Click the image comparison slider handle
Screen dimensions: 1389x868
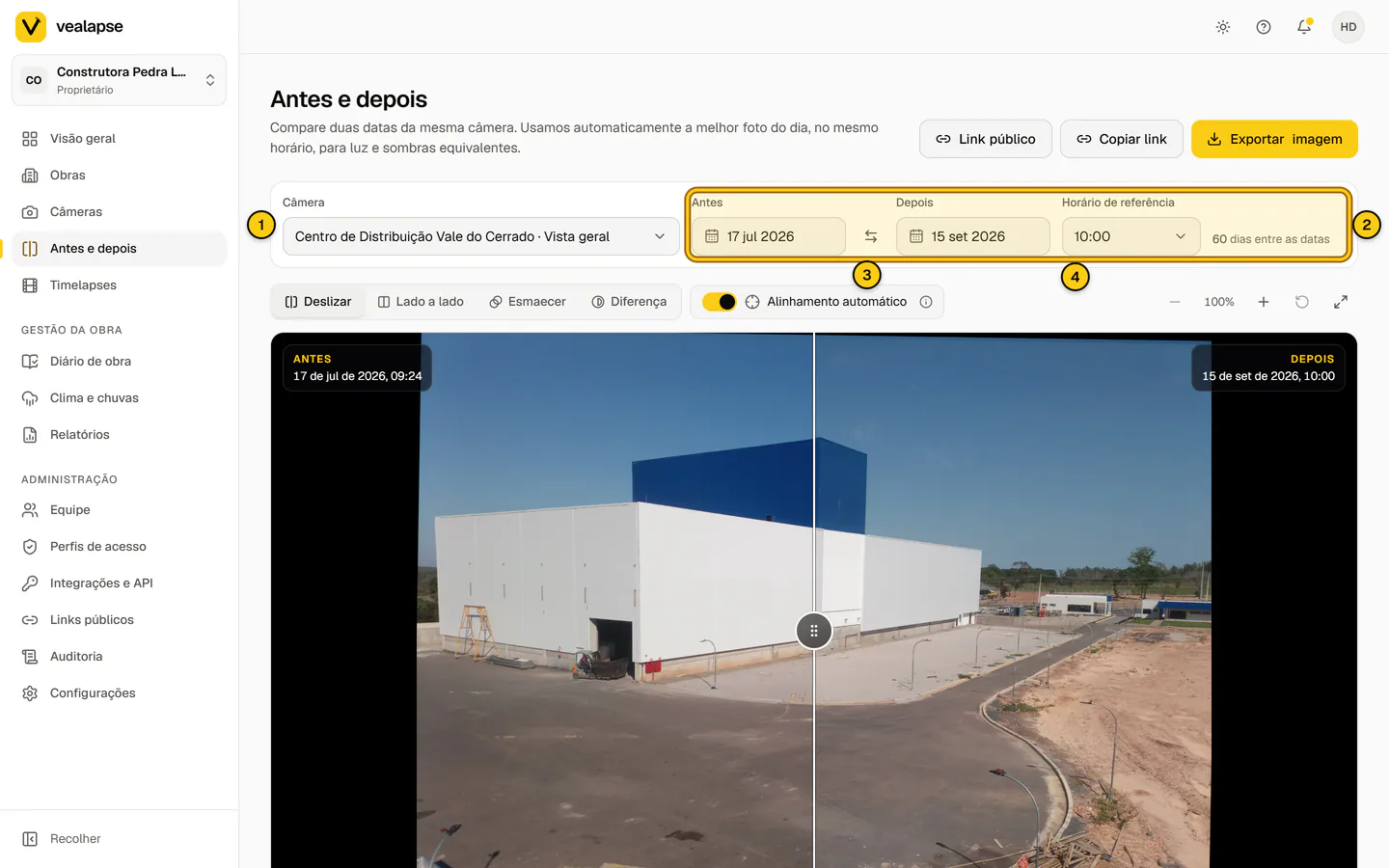814,631
